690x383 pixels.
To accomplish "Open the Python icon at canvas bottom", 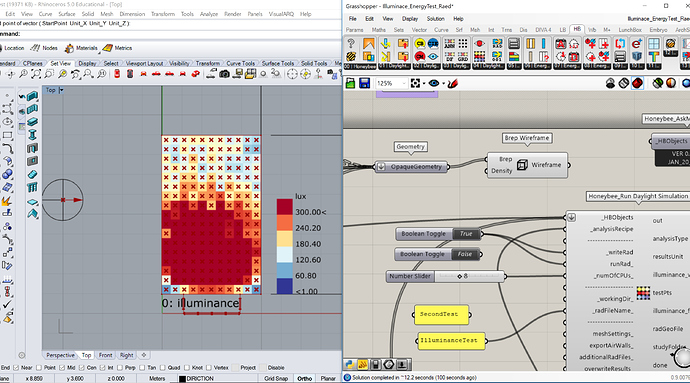I will (350, 365).
